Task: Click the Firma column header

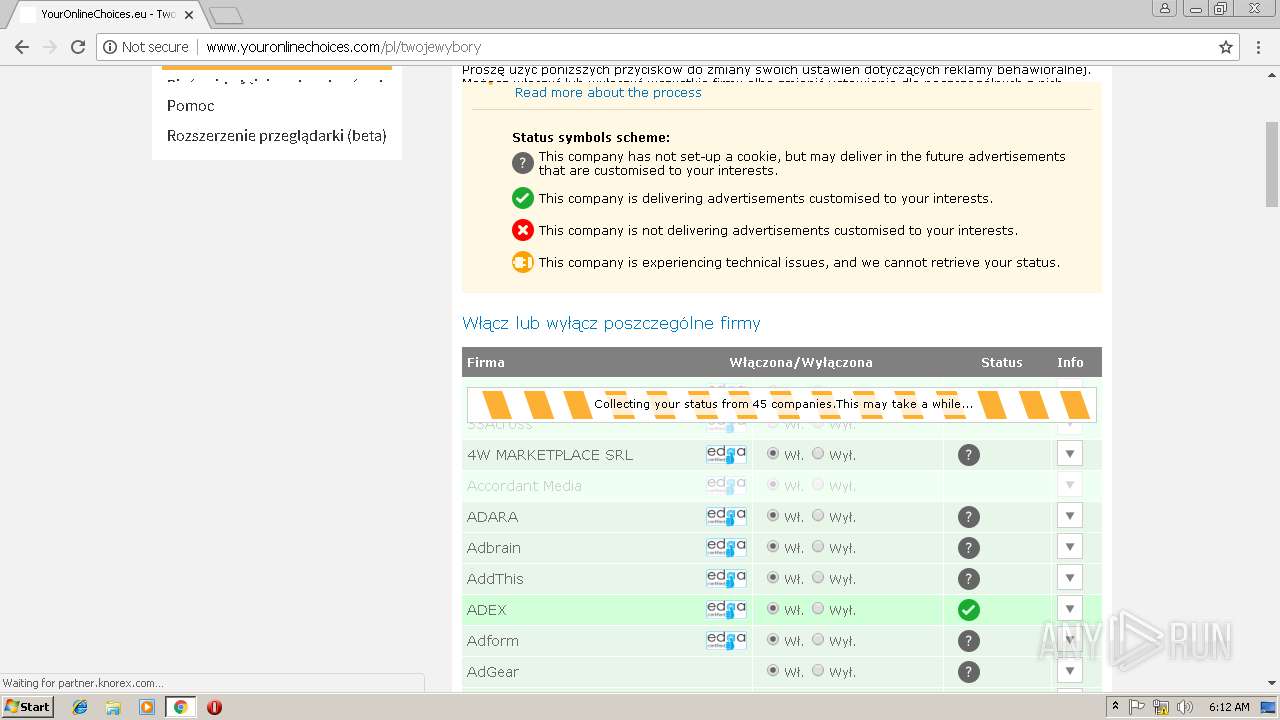Action: [486, 362]
